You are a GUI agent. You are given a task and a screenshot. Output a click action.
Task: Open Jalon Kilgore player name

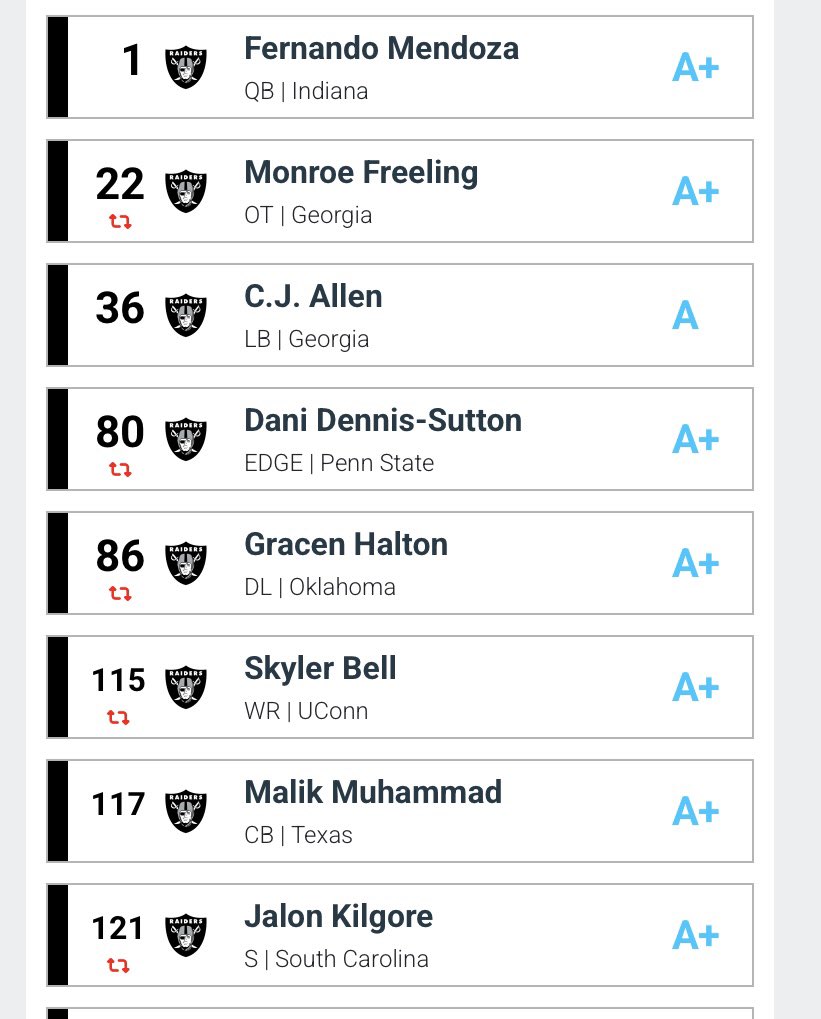(x=339, y=916)
